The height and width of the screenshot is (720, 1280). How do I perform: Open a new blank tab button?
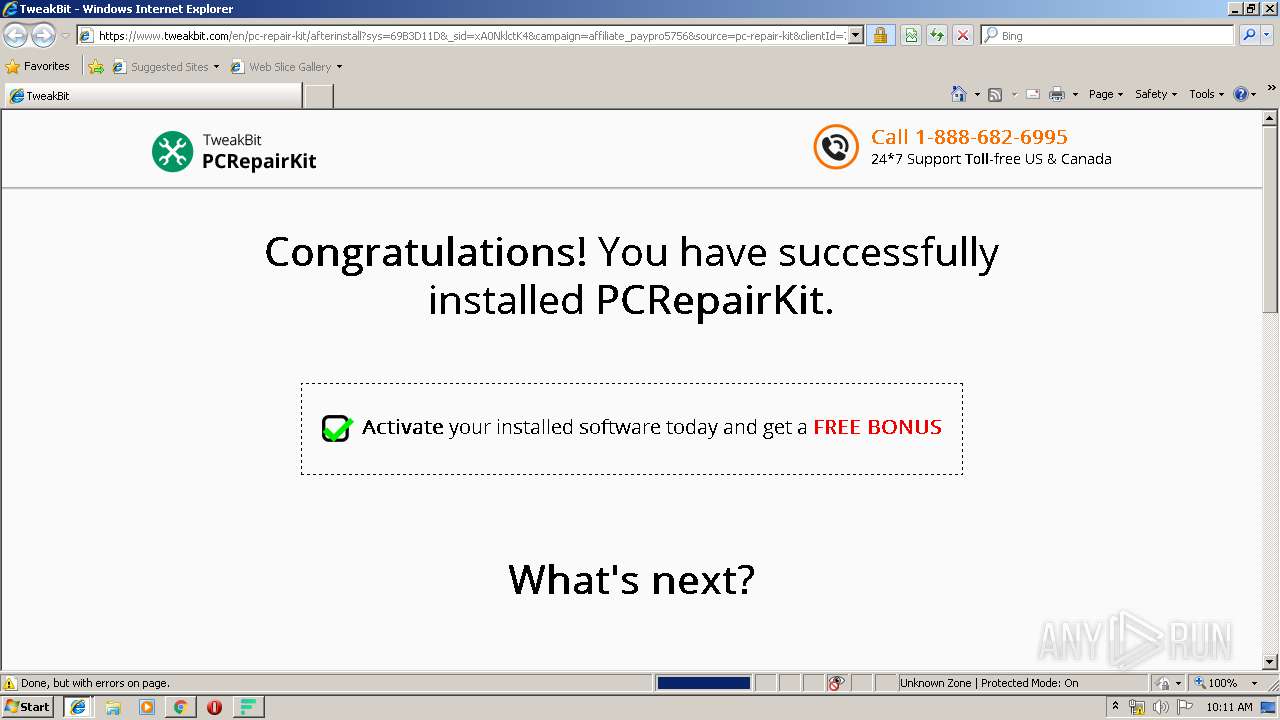tap(318, 96)
